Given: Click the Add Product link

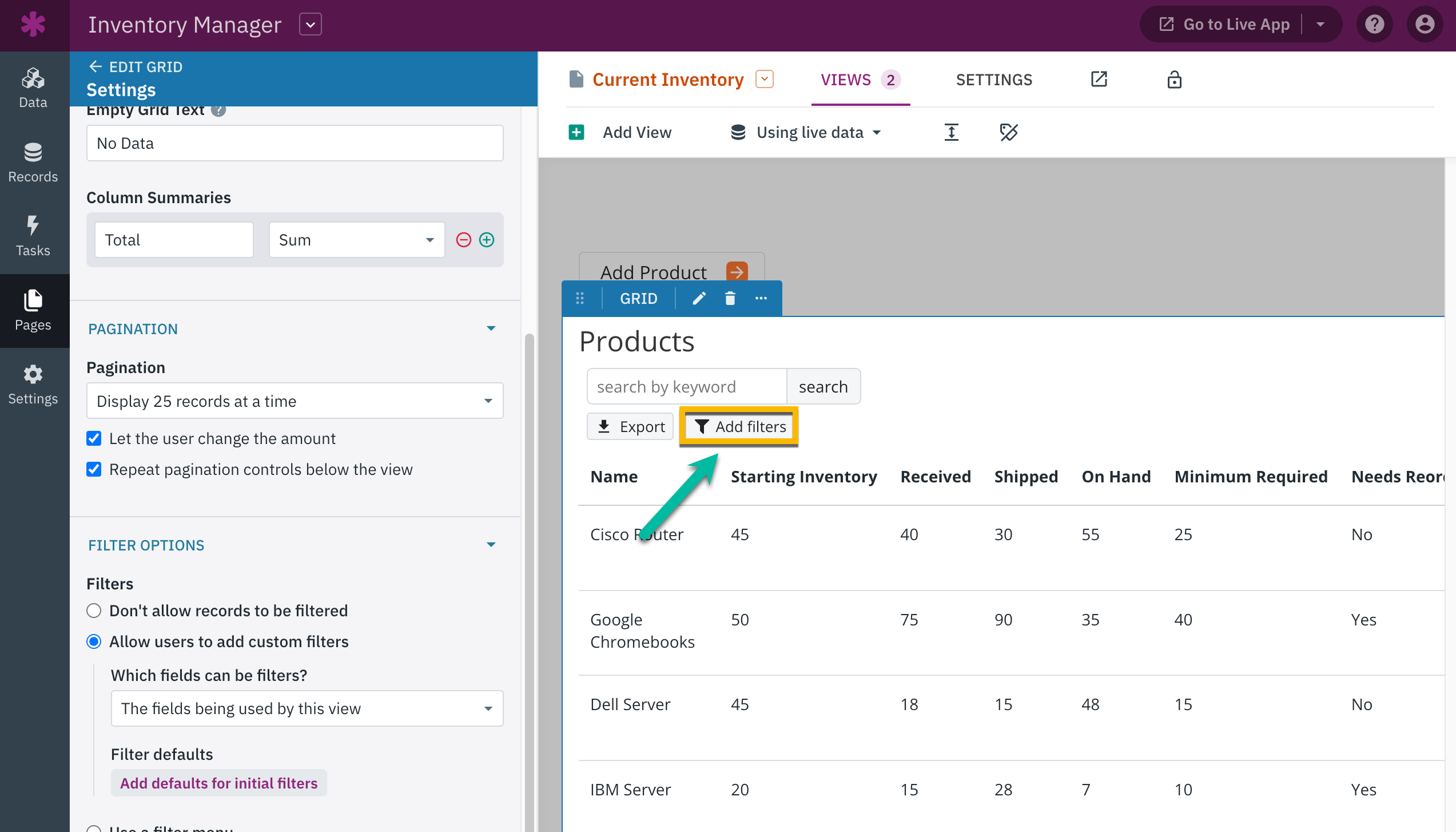Looking at the screenshot, I should pyautogui.click(x=653, y=272).
